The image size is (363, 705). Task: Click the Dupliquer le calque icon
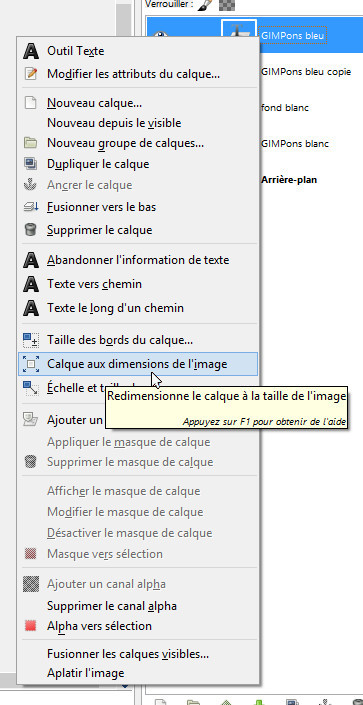[x=31, y=164]
